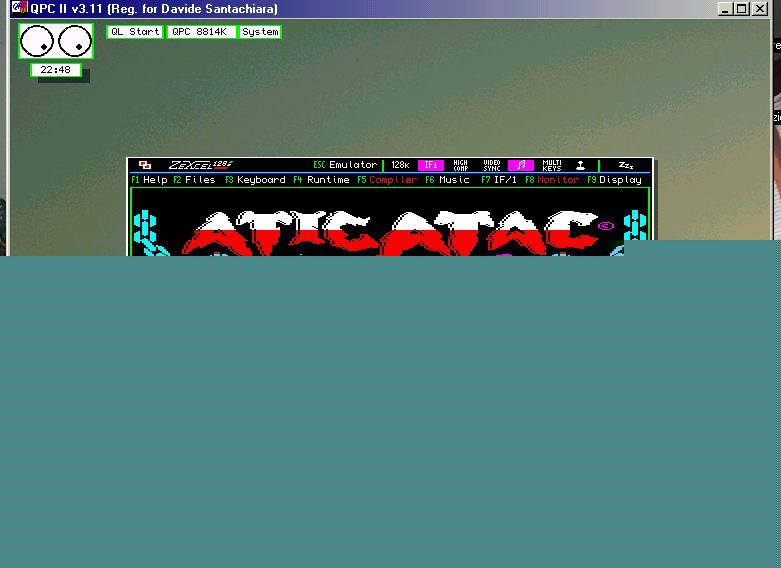Click the System button

click(260, 32)
